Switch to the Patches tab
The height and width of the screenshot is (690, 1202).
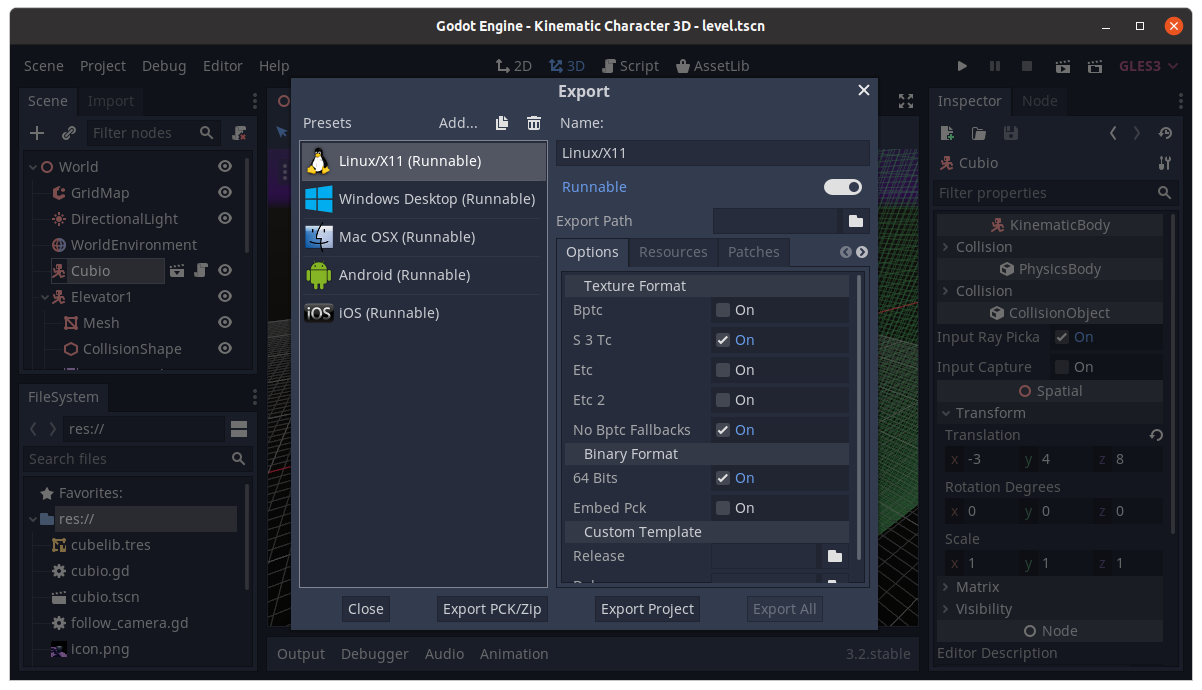[753, 252]
